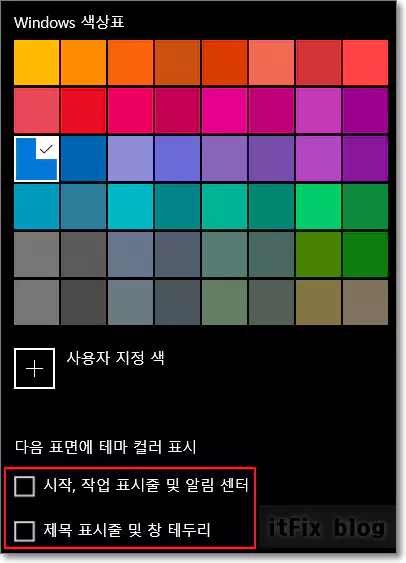
Task: Pick the tan brown swatch ending the bottom row
Action: (365, 303)
